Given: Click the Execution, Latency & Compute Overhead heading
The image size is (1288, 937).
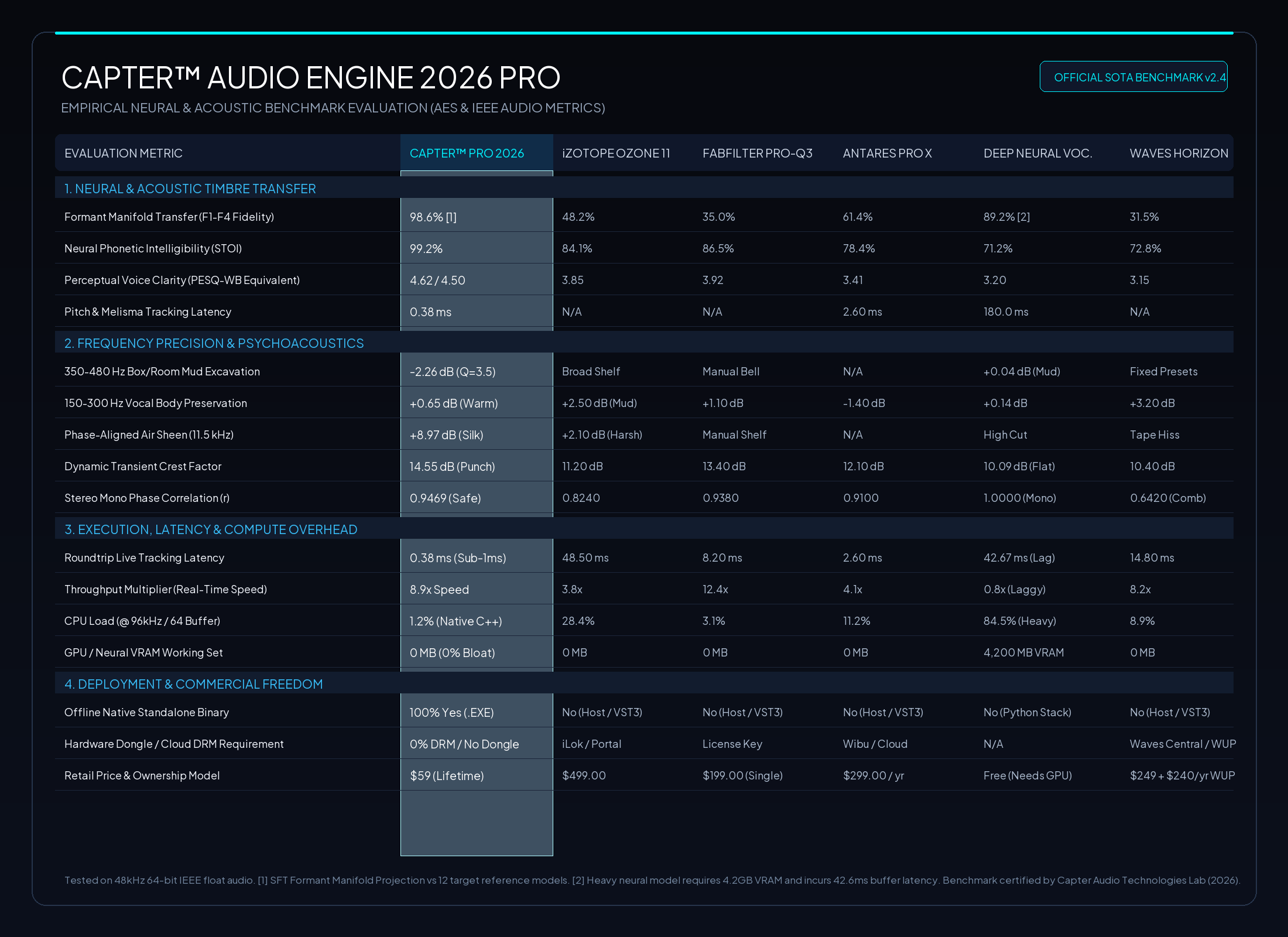Looking at the screenshot, I should (211, 529).
